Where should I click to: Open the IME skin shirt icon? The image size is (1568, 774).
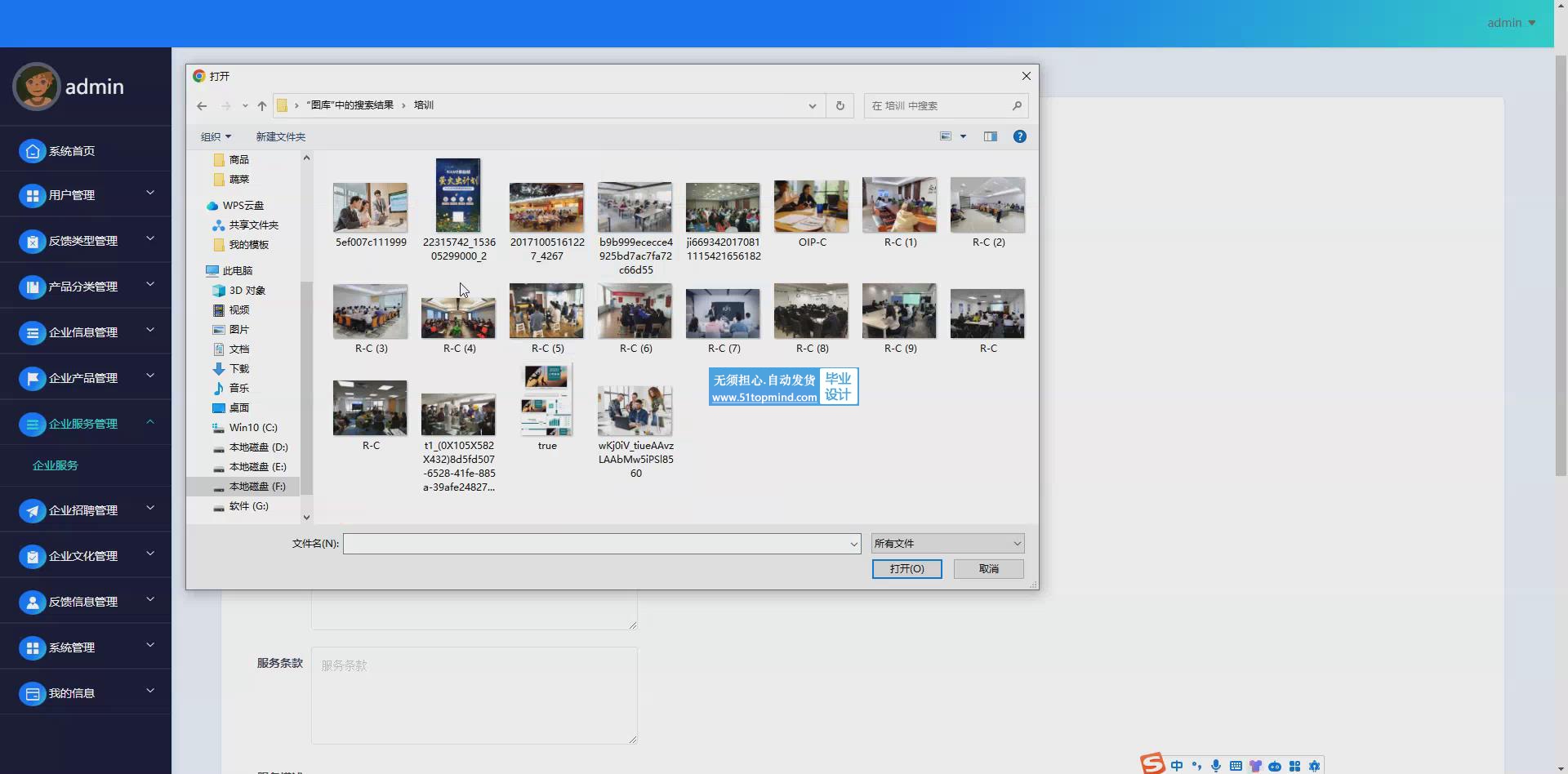click(x=1255, y=766)
